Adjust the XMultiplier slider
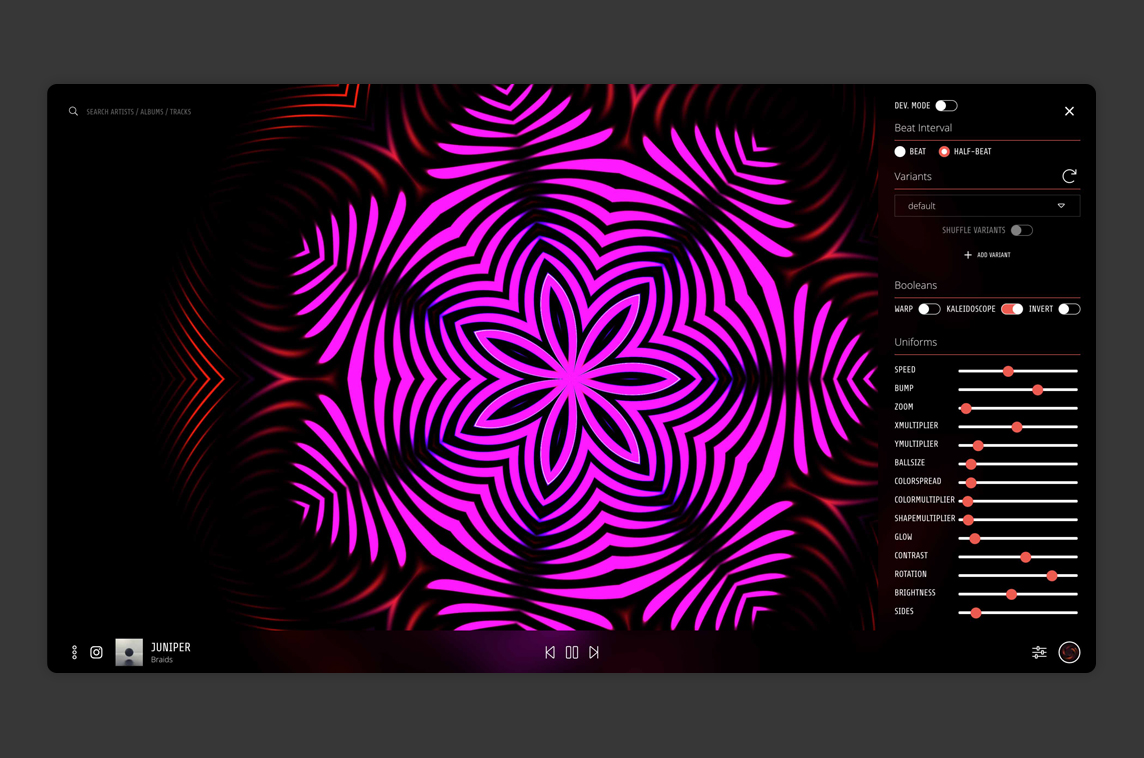The height and width of the screenshot is (758, 1144). [1017, 427]
